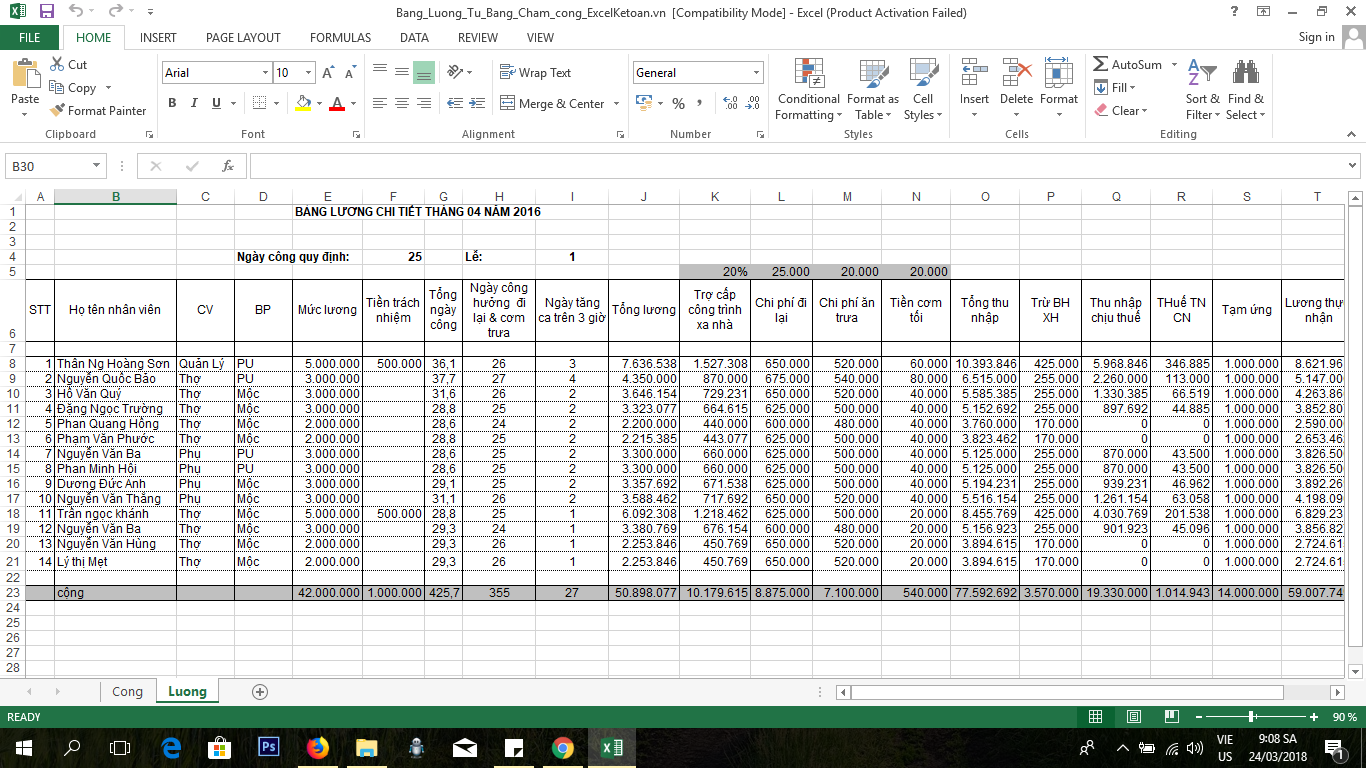Click the Sign in link

pos(1316,37)
